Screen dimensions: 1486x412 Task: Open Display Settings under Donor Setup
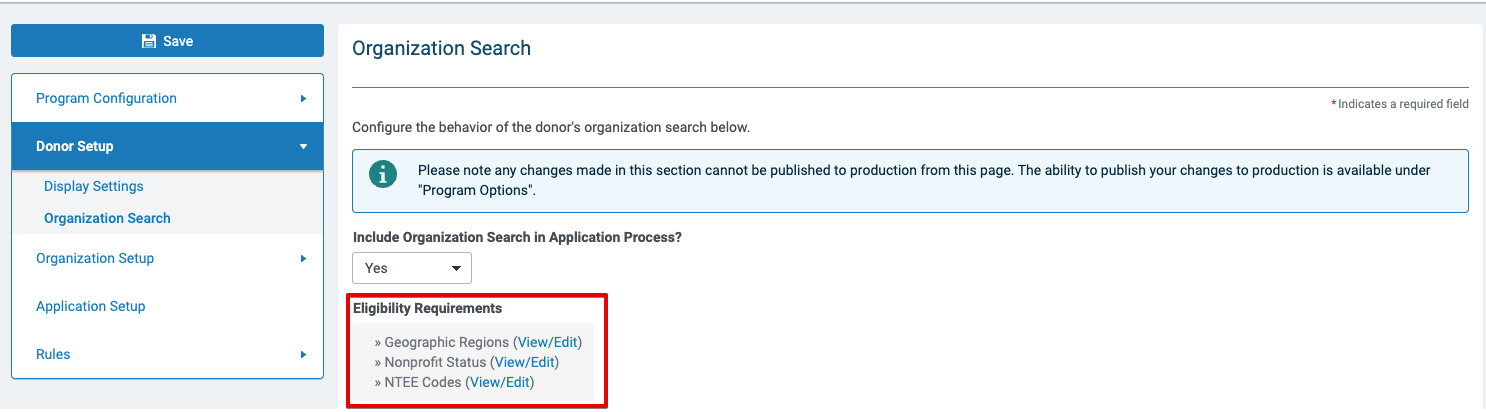coord(94,186)
